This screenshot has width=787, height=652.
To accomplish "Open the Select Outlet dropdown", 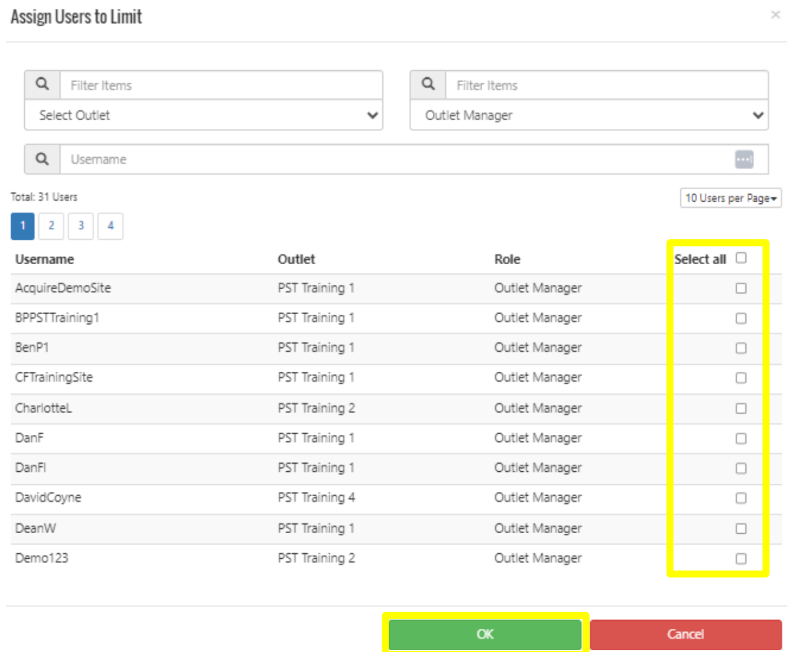I will (203, 115).
